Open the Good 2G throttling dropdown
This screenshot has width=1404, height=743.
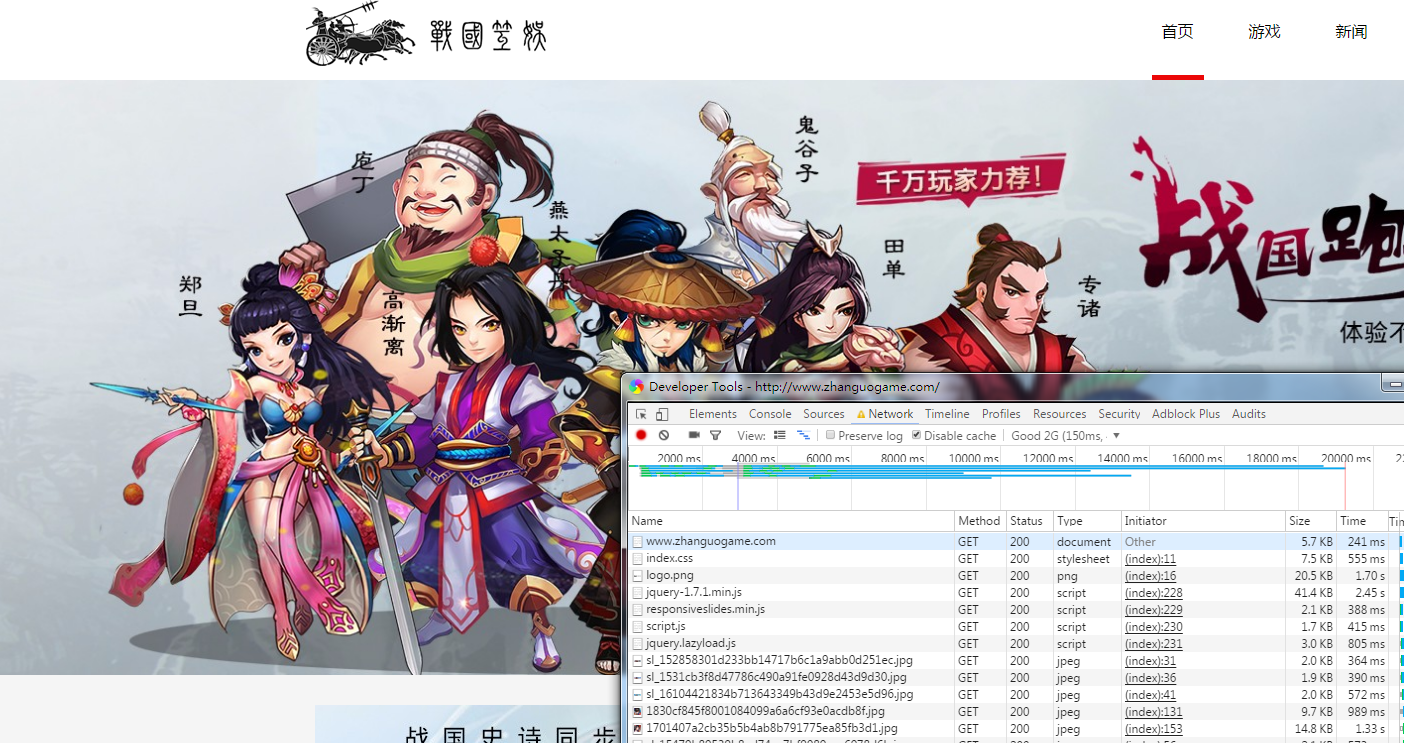[1066, 435]
